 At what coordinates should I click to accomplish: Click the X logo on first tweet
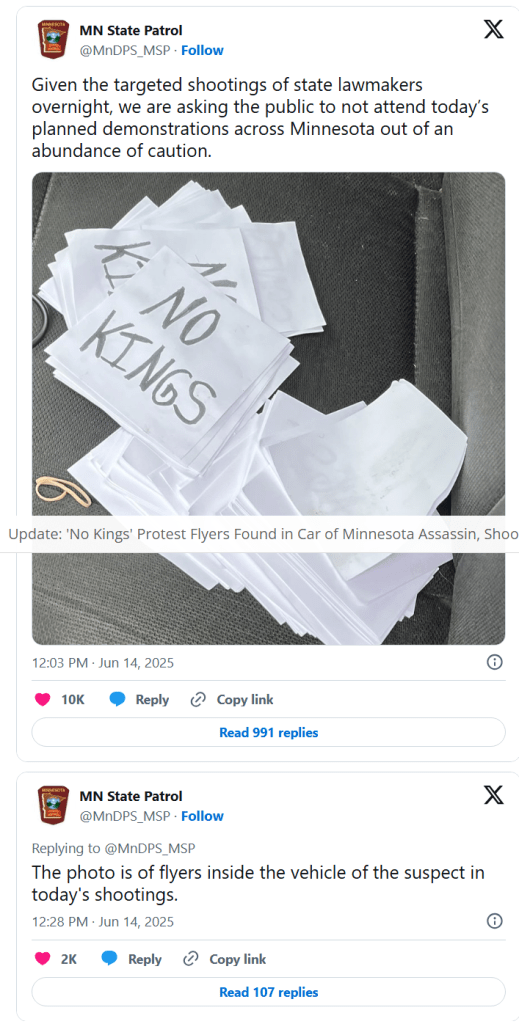coord(494,29)
